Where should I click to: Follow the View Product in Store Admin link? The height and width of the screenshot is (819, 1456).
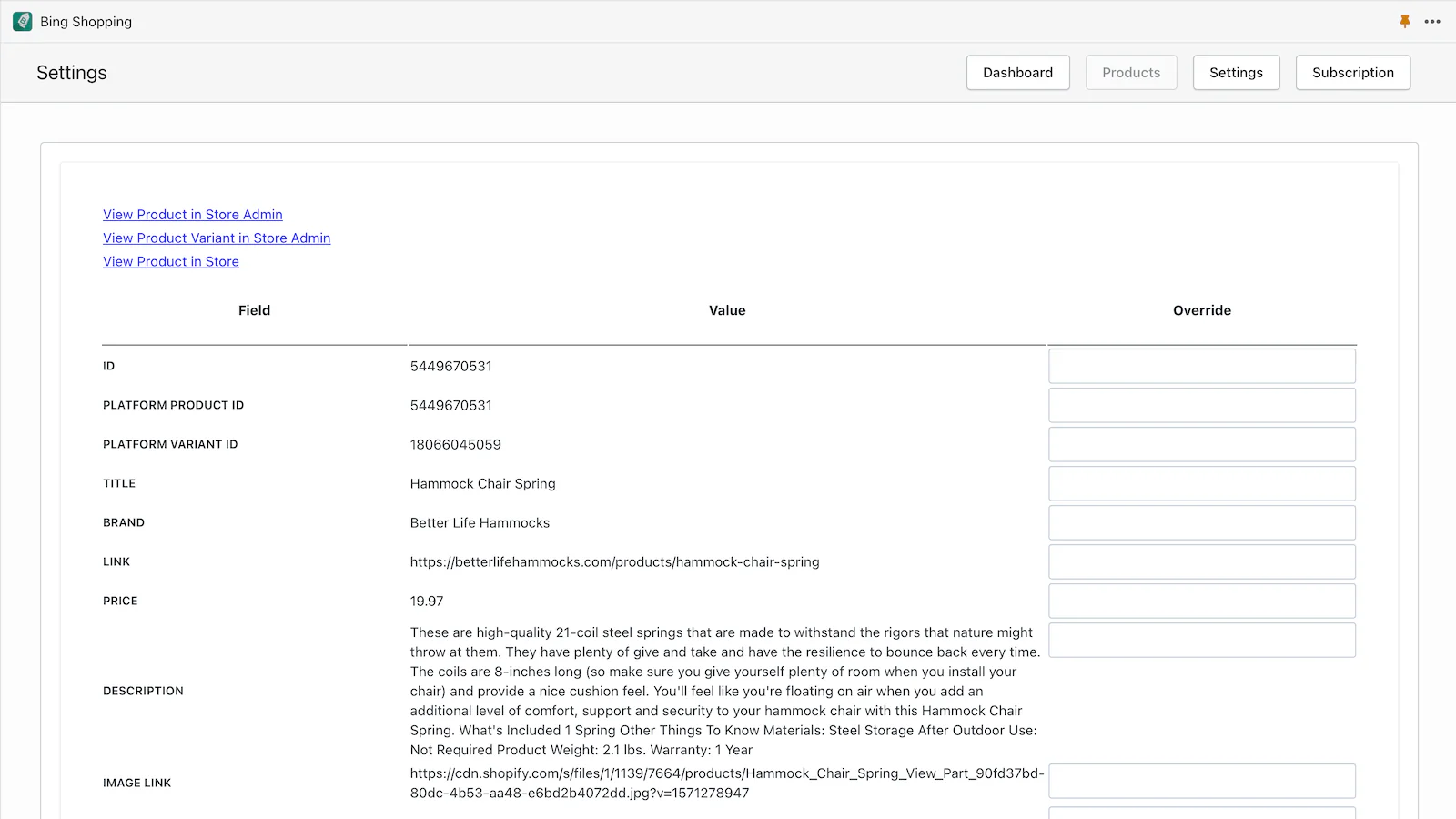tap(193, 215)
